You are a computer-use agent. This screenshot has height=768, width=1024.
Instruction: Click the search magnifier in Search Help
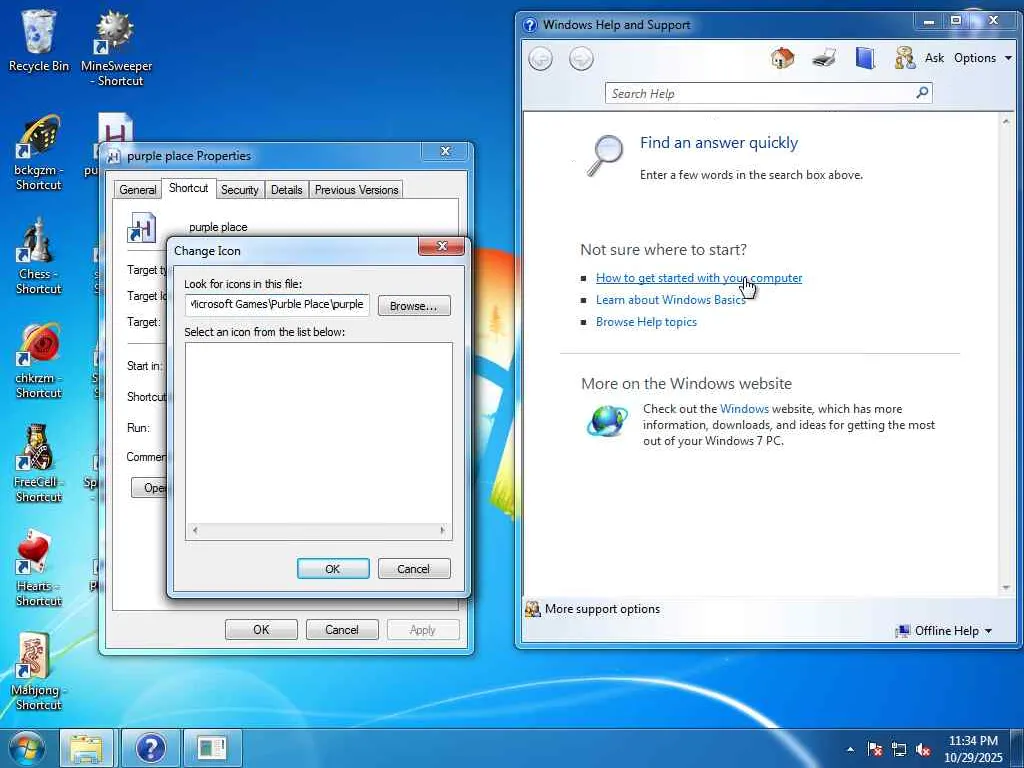click(922, 93)
